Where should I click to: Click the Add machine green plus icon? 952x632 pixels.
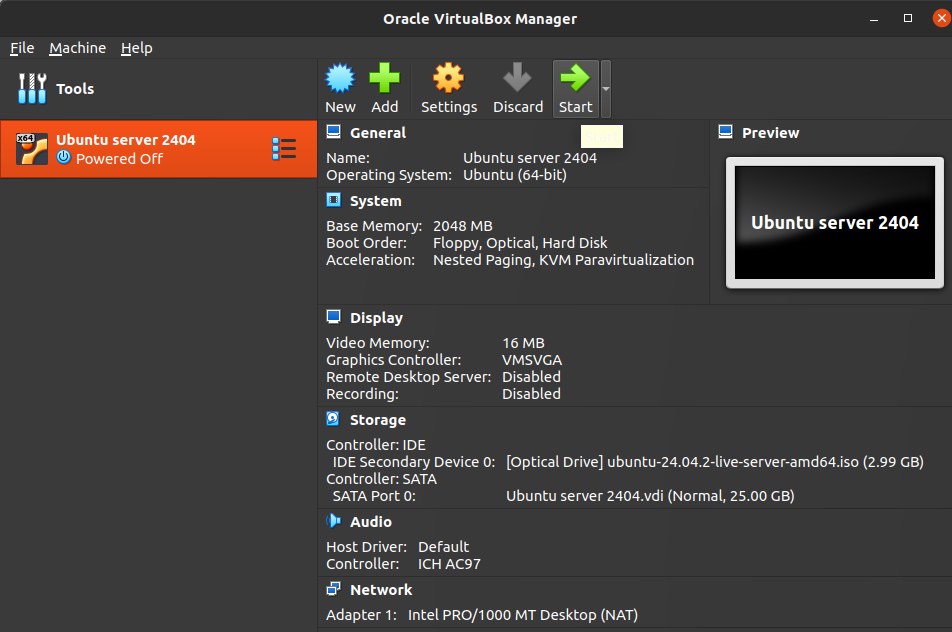point(384,79)
